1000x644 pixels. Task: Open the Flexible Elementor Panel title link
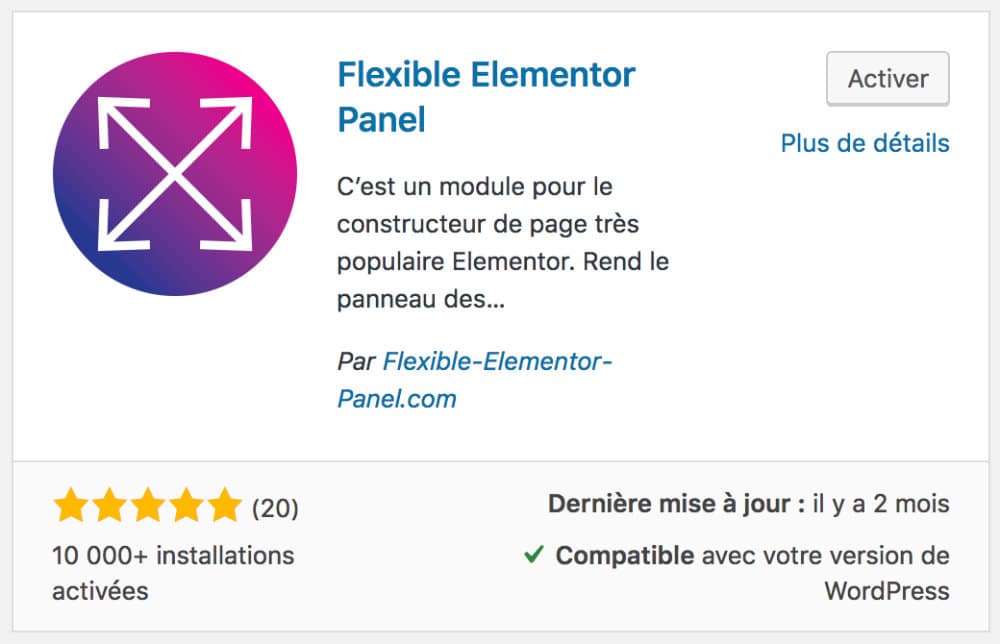tap(486, 74)
